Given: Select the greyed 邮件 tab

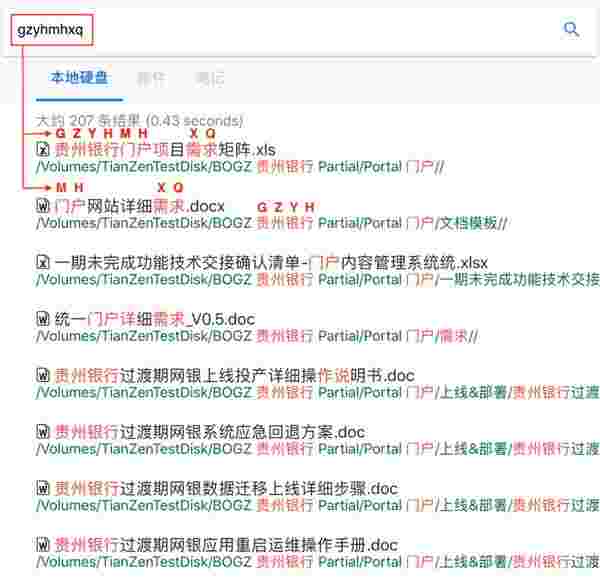Looking at the screenshot, I should 152,78.
